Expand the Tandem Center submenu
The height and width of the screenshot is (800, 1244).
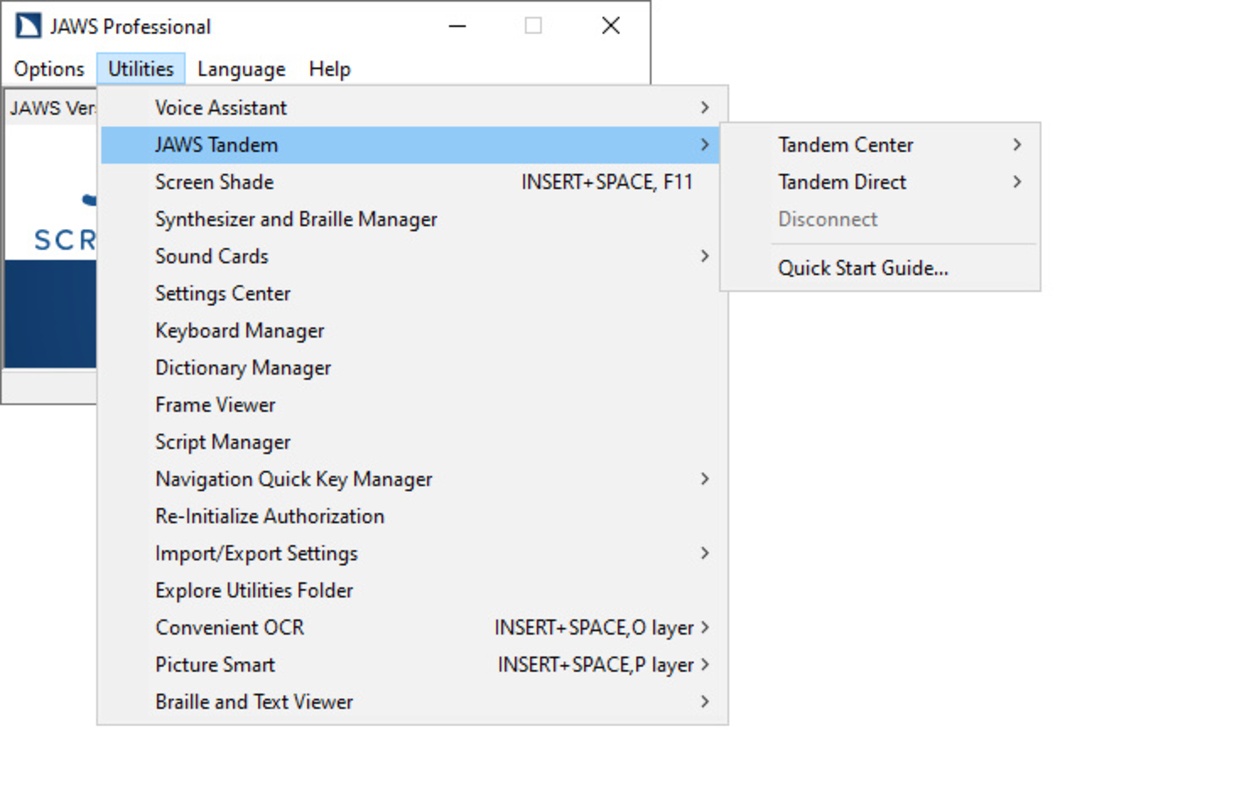(845, 145)
